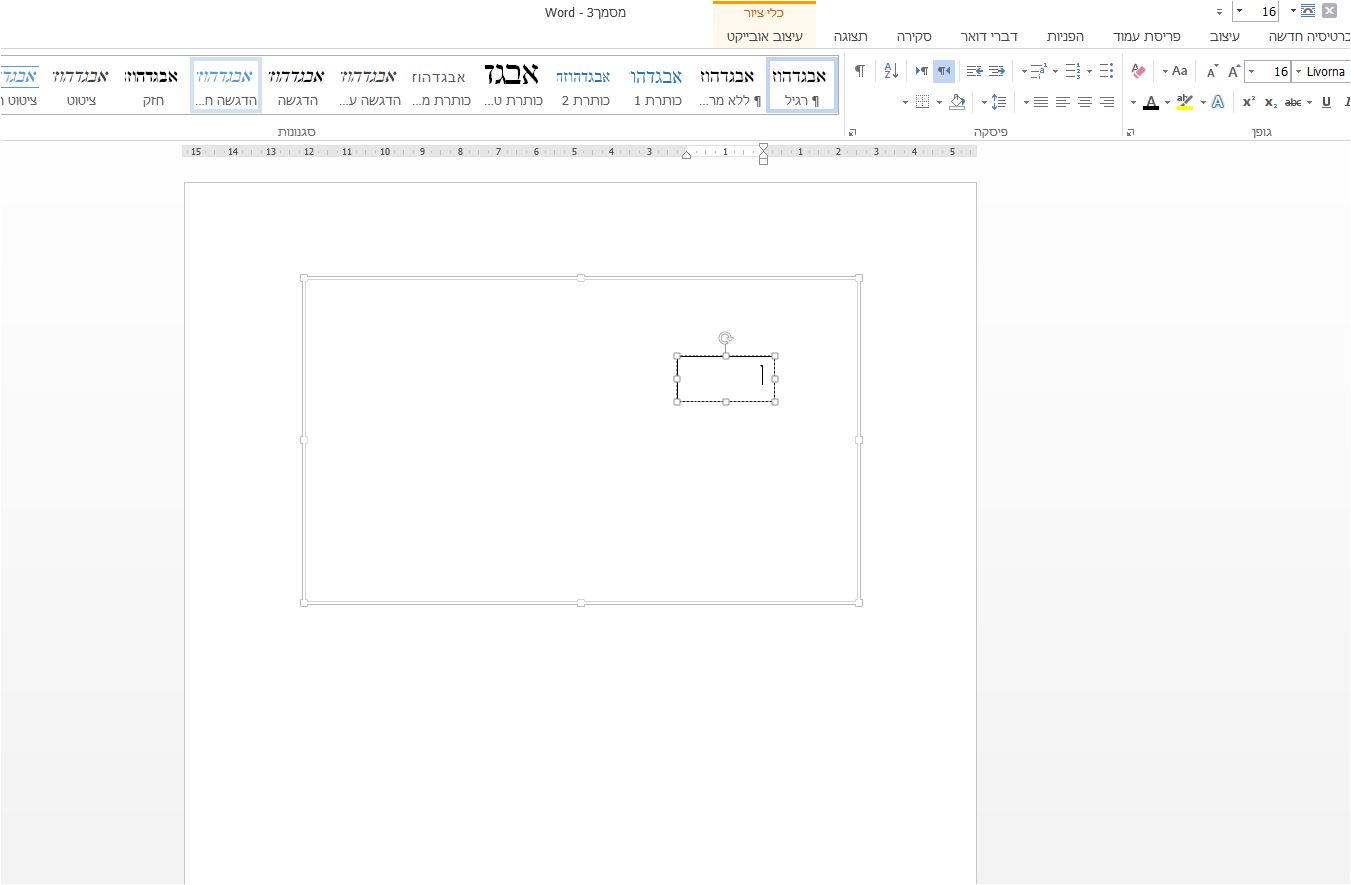Toggle show paragraph marks (pilcrow)

click(860, 71)
